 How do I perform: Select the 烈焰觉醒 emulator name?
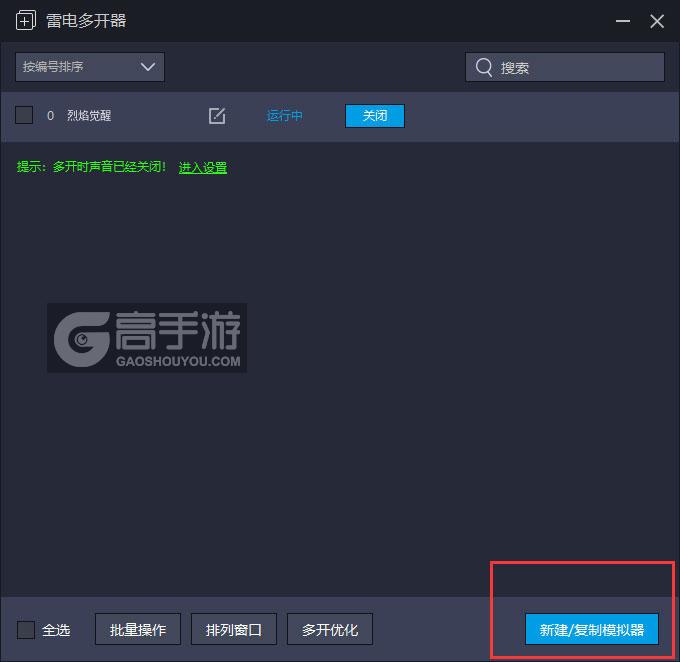[x=89, y=116]
